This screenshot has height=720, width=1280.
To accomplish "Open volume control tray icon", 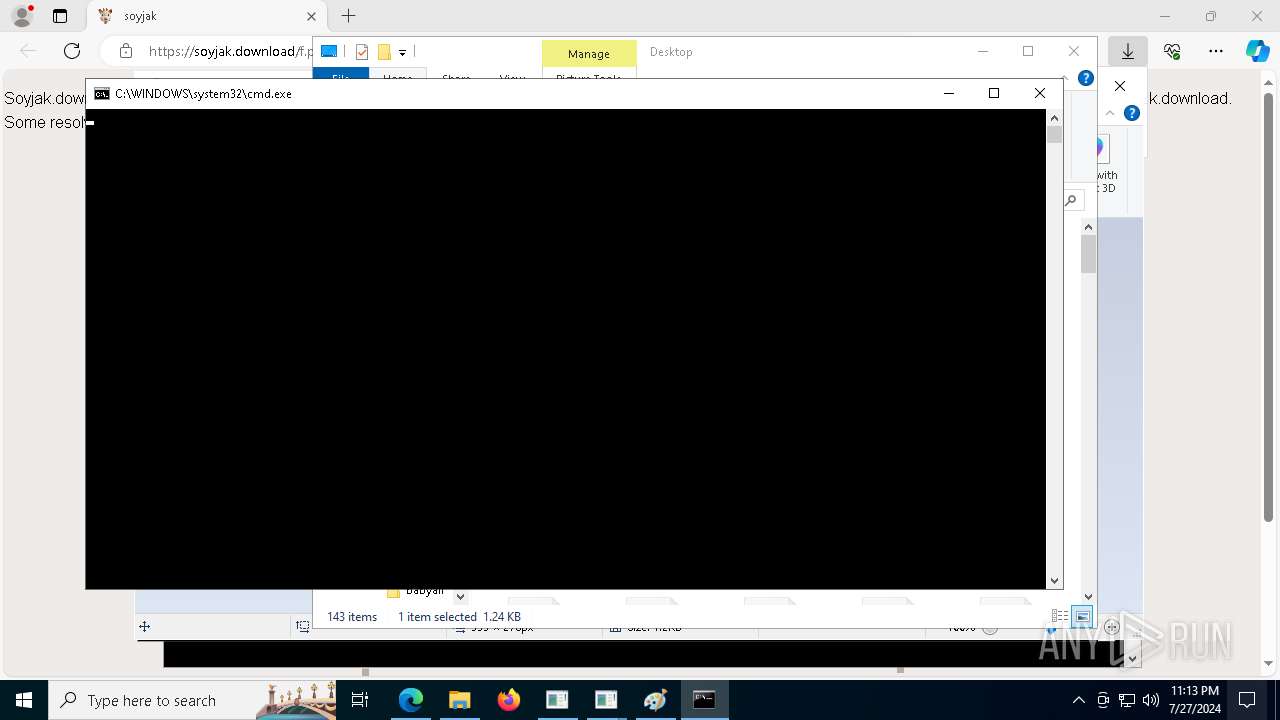I will click(1151, 700).
